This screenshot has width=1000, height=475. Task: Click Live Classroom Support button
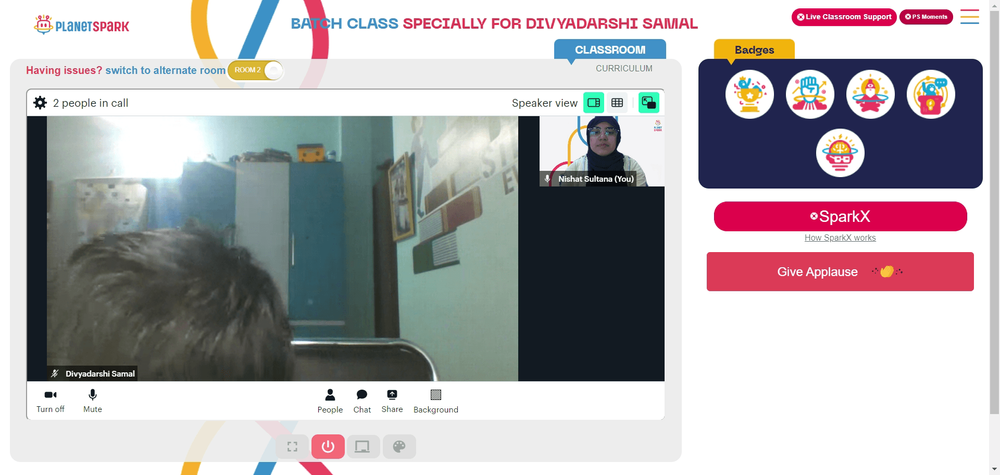[844, 17]
